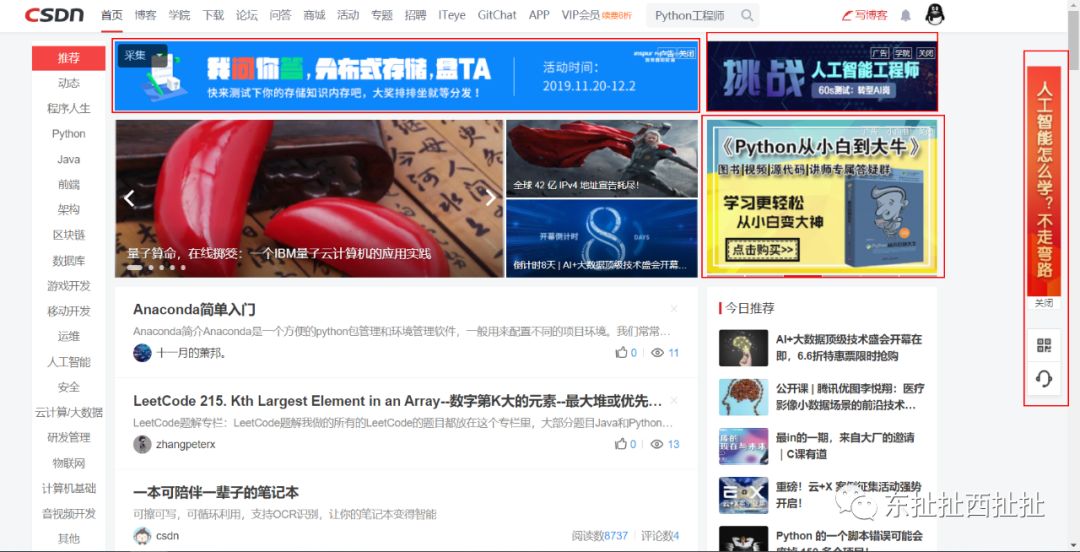1080x552 pixels.
Task: Open the QR code icon in side toolbar
Action: (1043, 346)
